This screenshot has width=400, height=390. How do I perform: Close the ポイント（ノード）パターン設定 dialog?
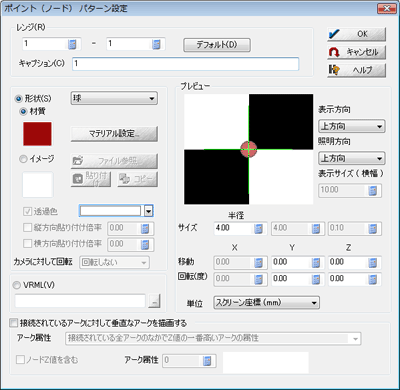387,8
